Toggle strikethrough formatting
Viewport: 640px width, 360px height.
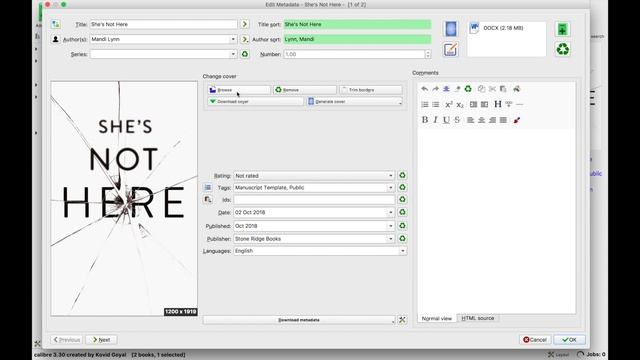pyautogui.click(x=457, y=120)
